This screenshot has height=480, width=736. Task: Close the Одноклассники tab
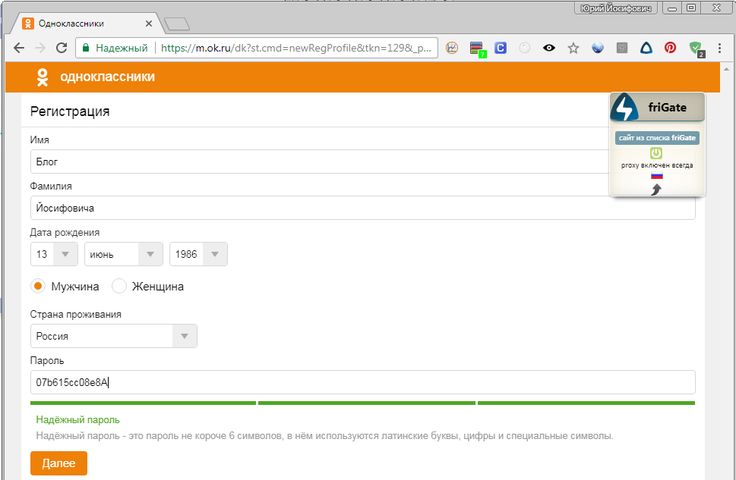[148, 23]
